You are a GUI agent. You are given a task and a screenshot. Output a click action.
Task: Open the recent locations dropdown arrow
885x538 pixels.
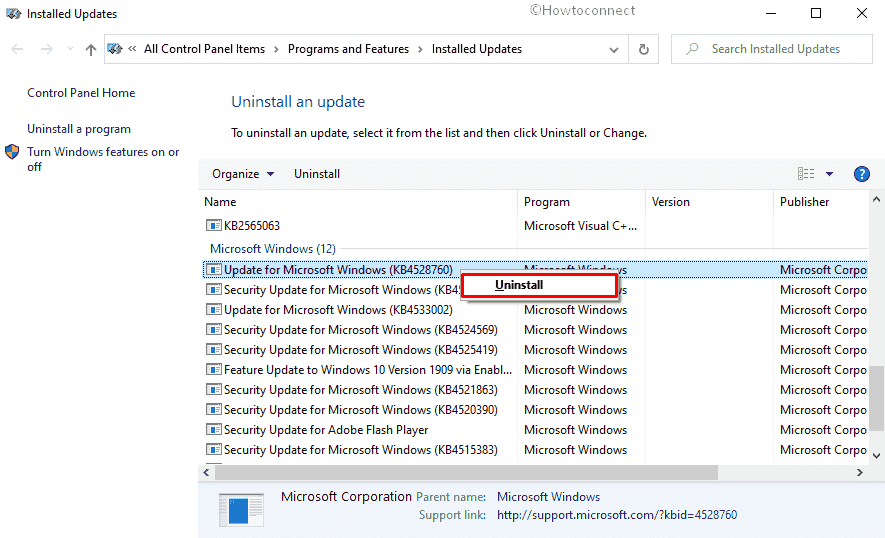click(70, 49)
